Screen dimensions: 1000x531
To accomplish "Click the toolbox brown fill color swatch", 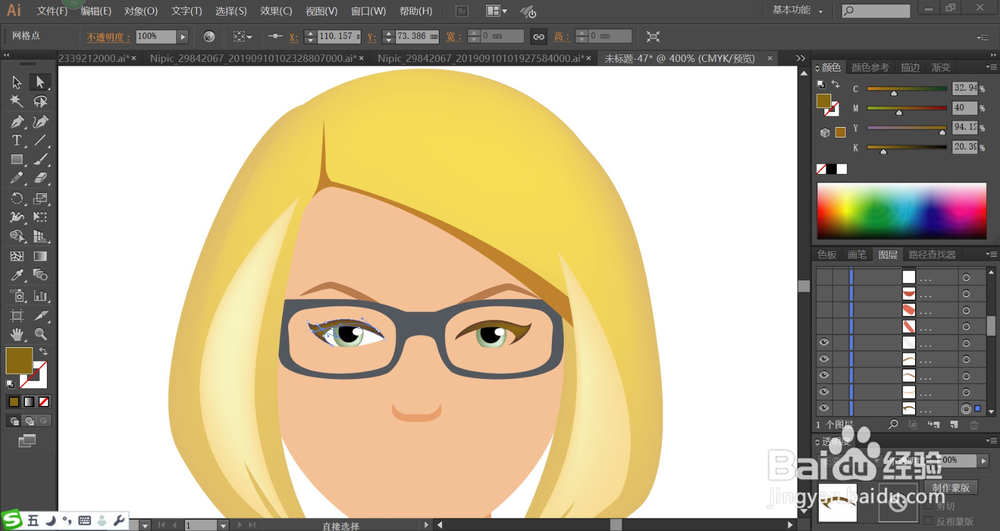I will tap(18, 360).
